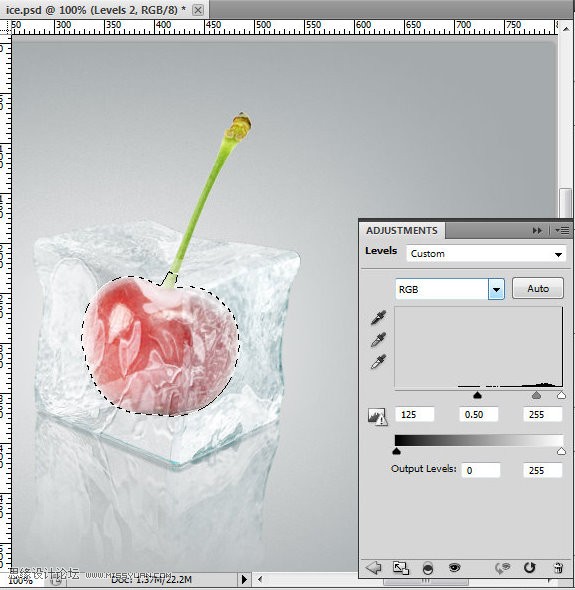Toggle layer visibility eye icon
The width and height of the screenshot is (575, 590).
(454, 567)
